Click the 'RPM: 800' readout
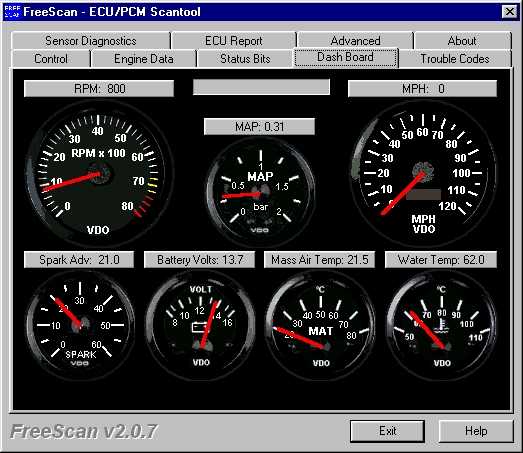 point(99,89)
